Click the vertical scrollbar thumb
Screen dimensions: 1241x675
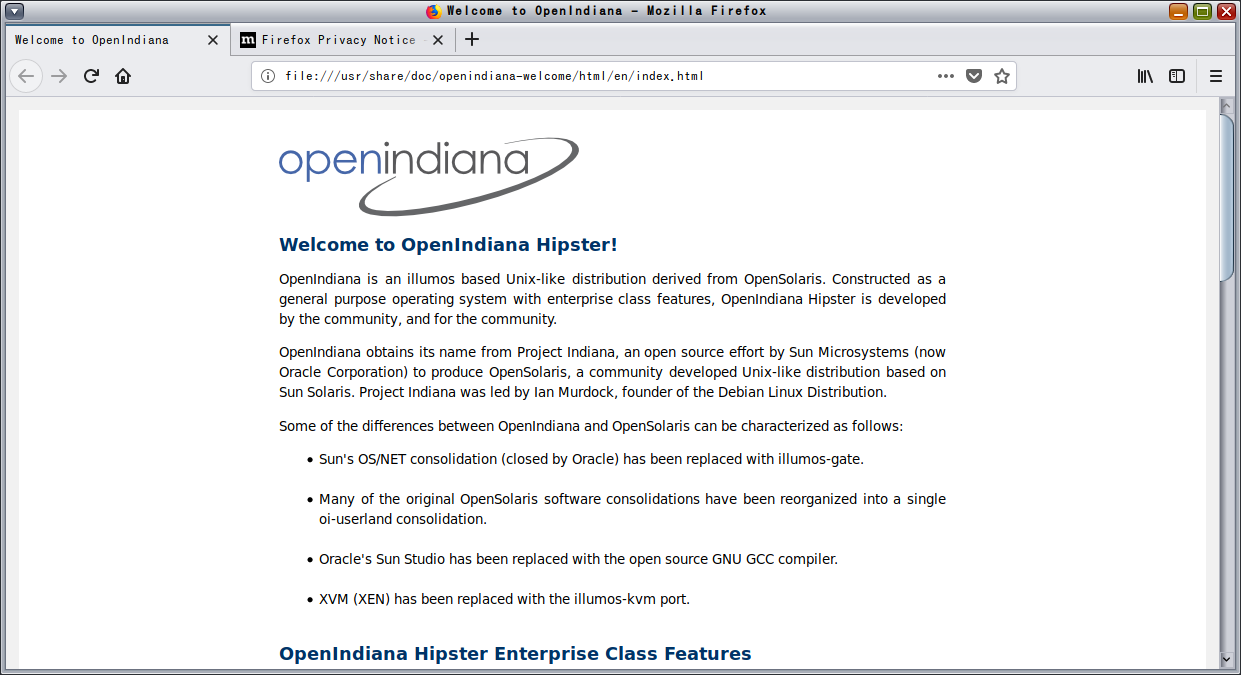click(1226, 198)
